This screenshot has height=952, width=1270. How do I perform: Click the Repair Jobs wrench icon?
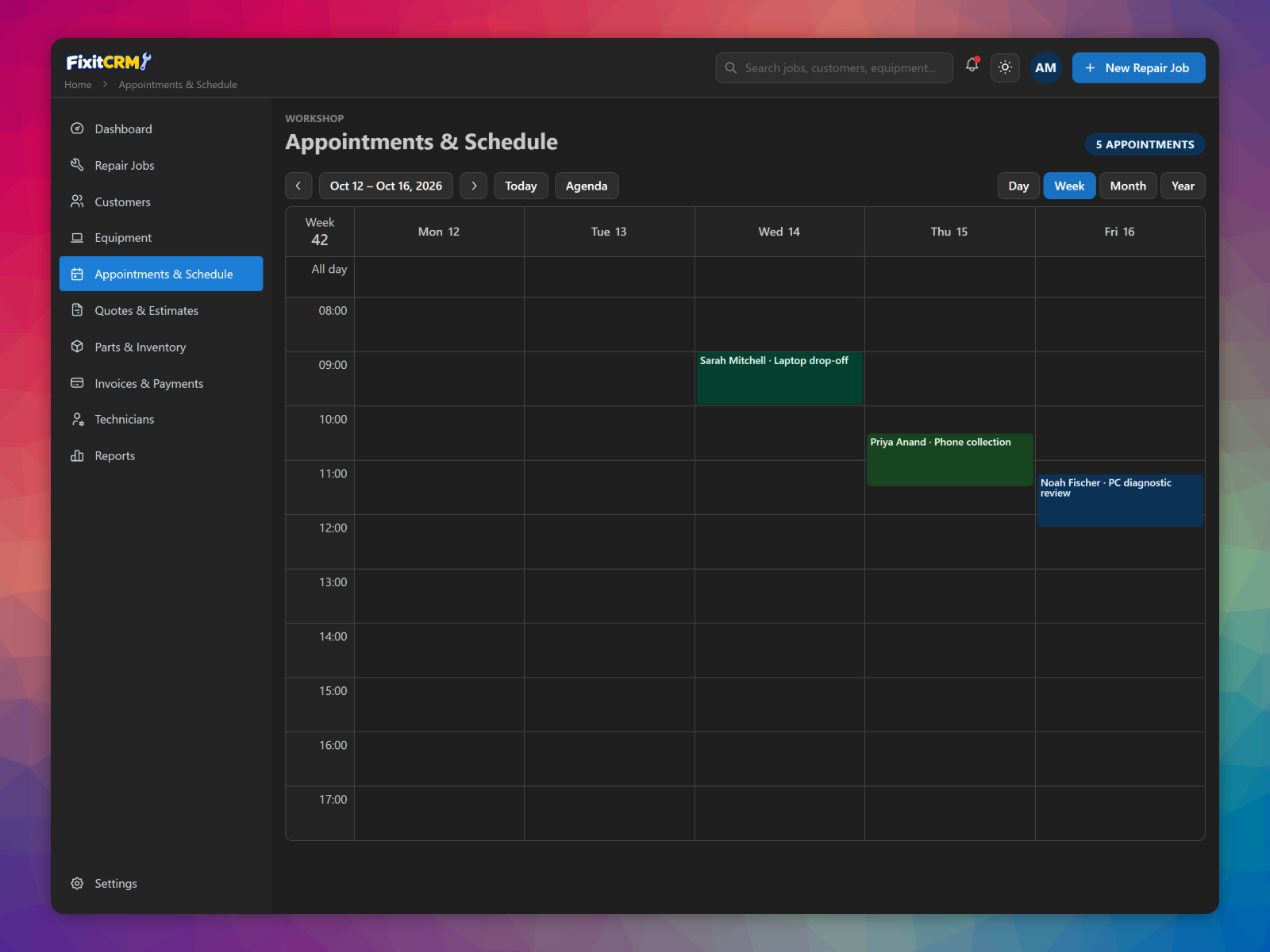click(x=77, y=165)
